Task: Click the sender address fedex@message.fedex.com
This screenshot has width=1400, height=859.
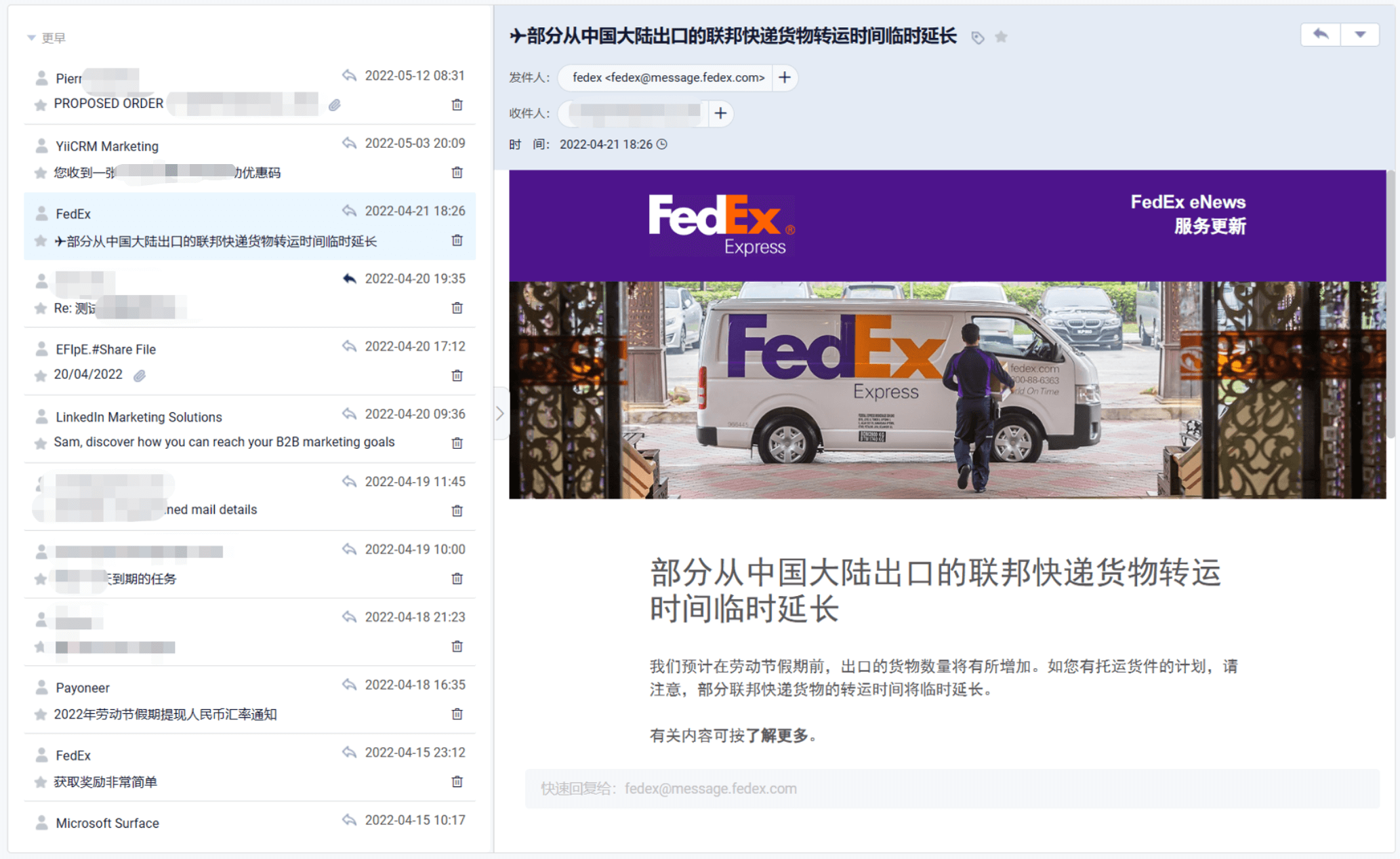Action: [668, 78]
